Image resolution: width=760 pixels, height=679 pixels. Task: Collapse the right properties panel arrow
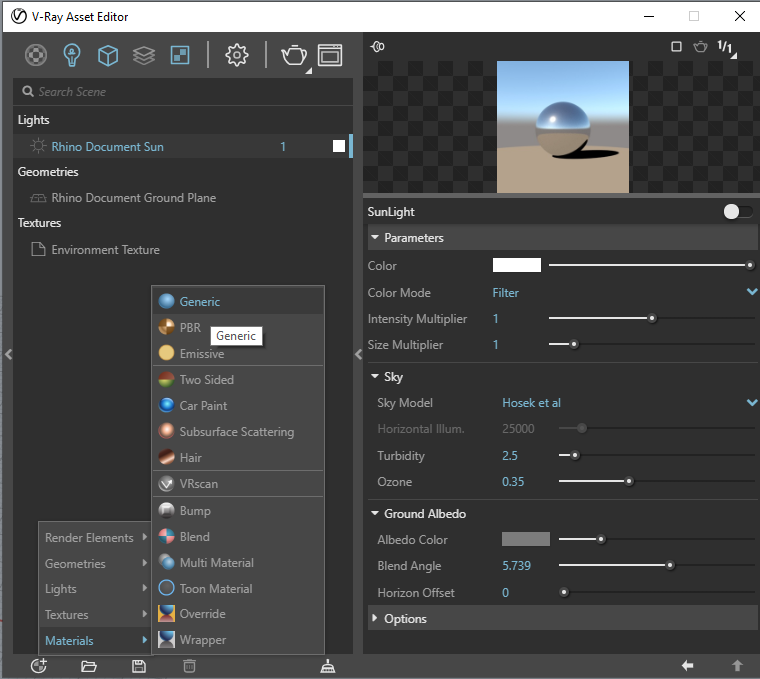click(358, 354)
